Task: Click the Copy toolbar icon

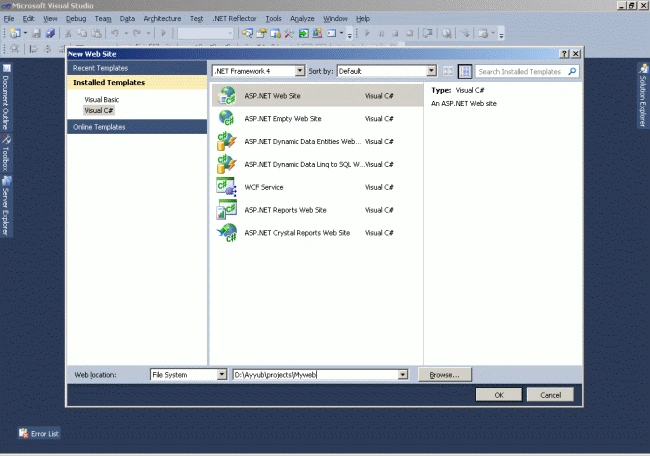Action: click(x=82, y=33)
